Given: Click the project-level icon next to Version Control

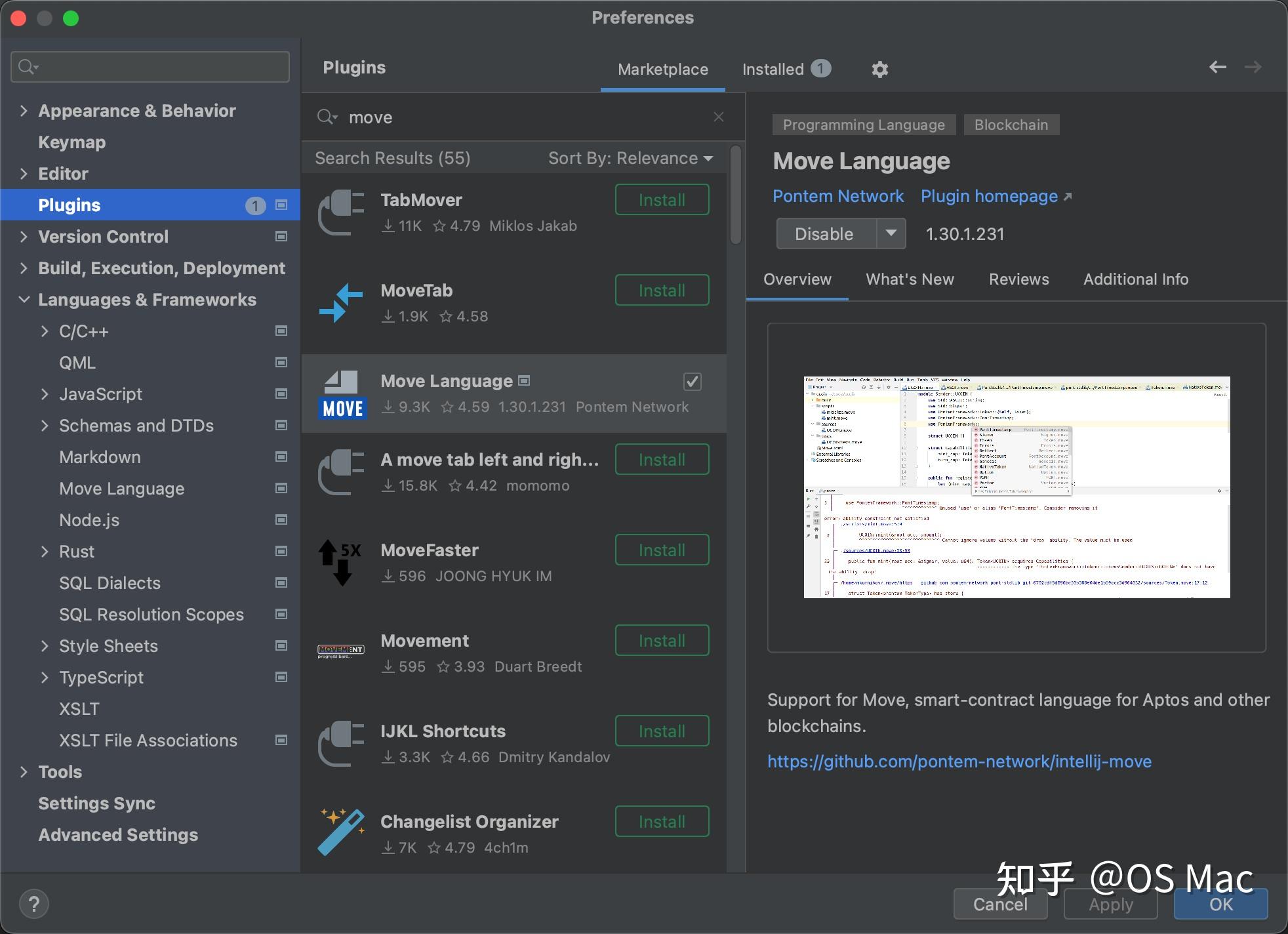Looking at the screenshot, I should coord(281,236).
